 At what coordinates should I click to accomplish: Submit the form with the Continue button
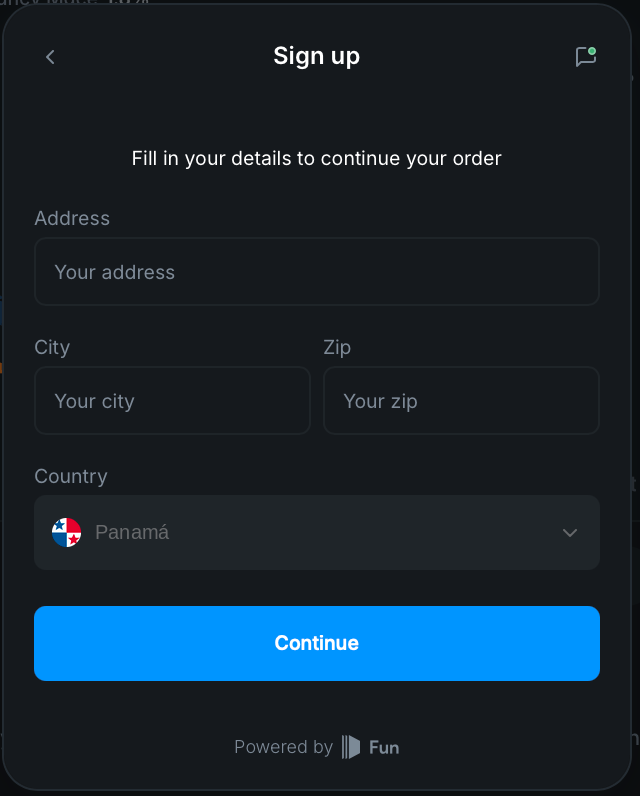point(317,643)
